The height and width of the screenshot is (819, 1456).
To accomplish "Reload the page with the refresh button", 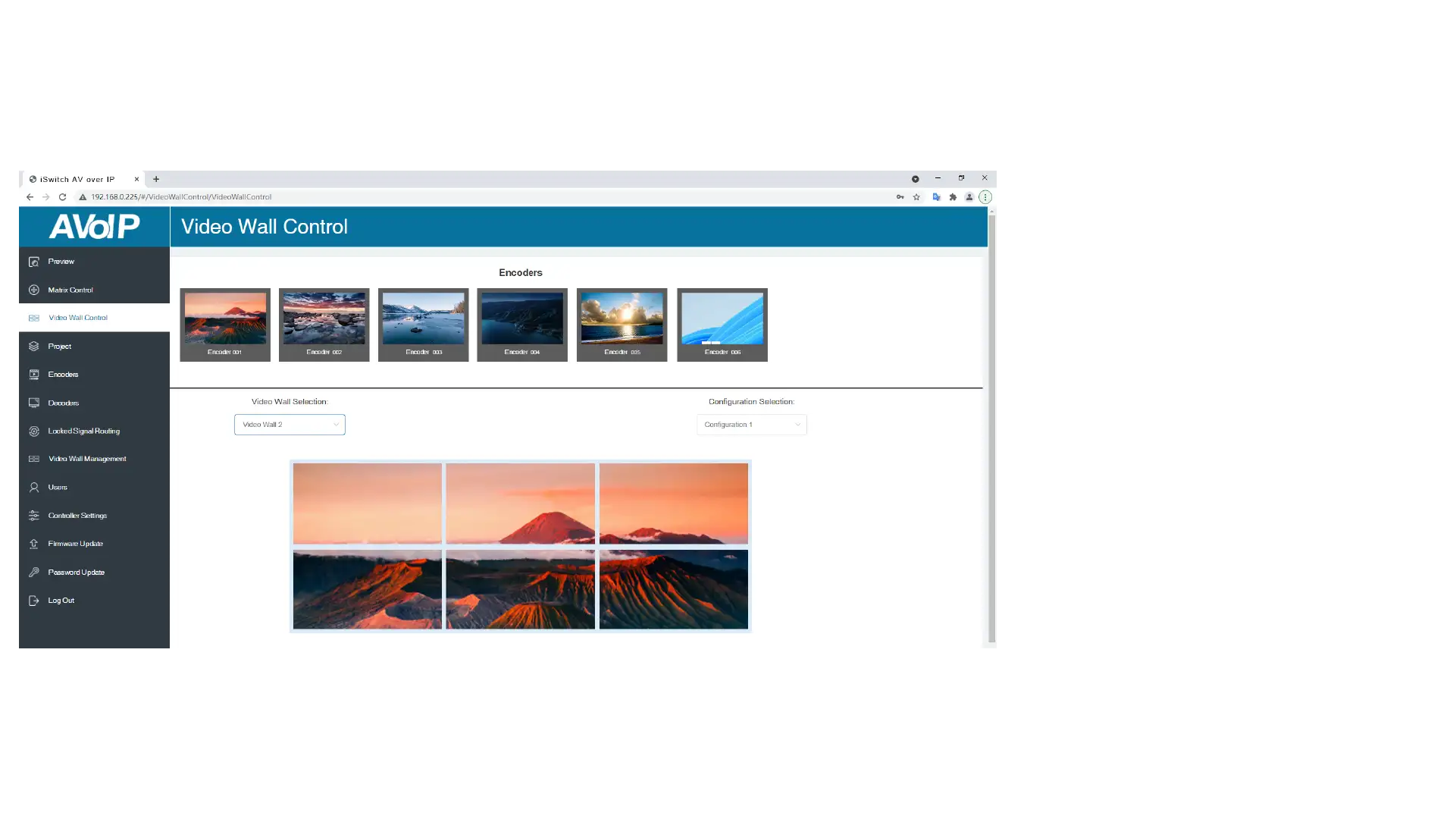I will coord(63,197).
